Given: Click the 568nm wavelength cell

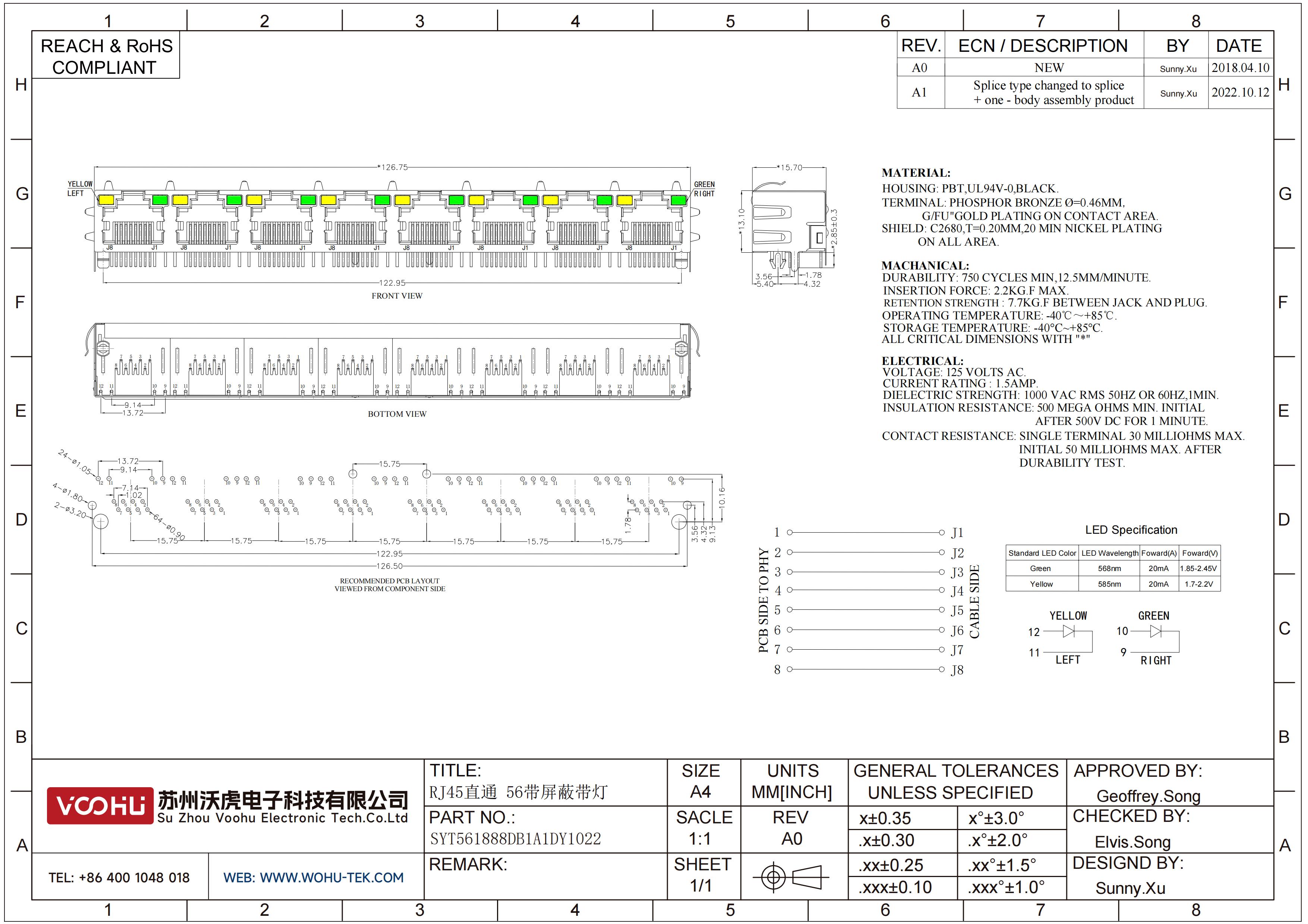Looking at the screenshot, I should tap(1109, 568).
